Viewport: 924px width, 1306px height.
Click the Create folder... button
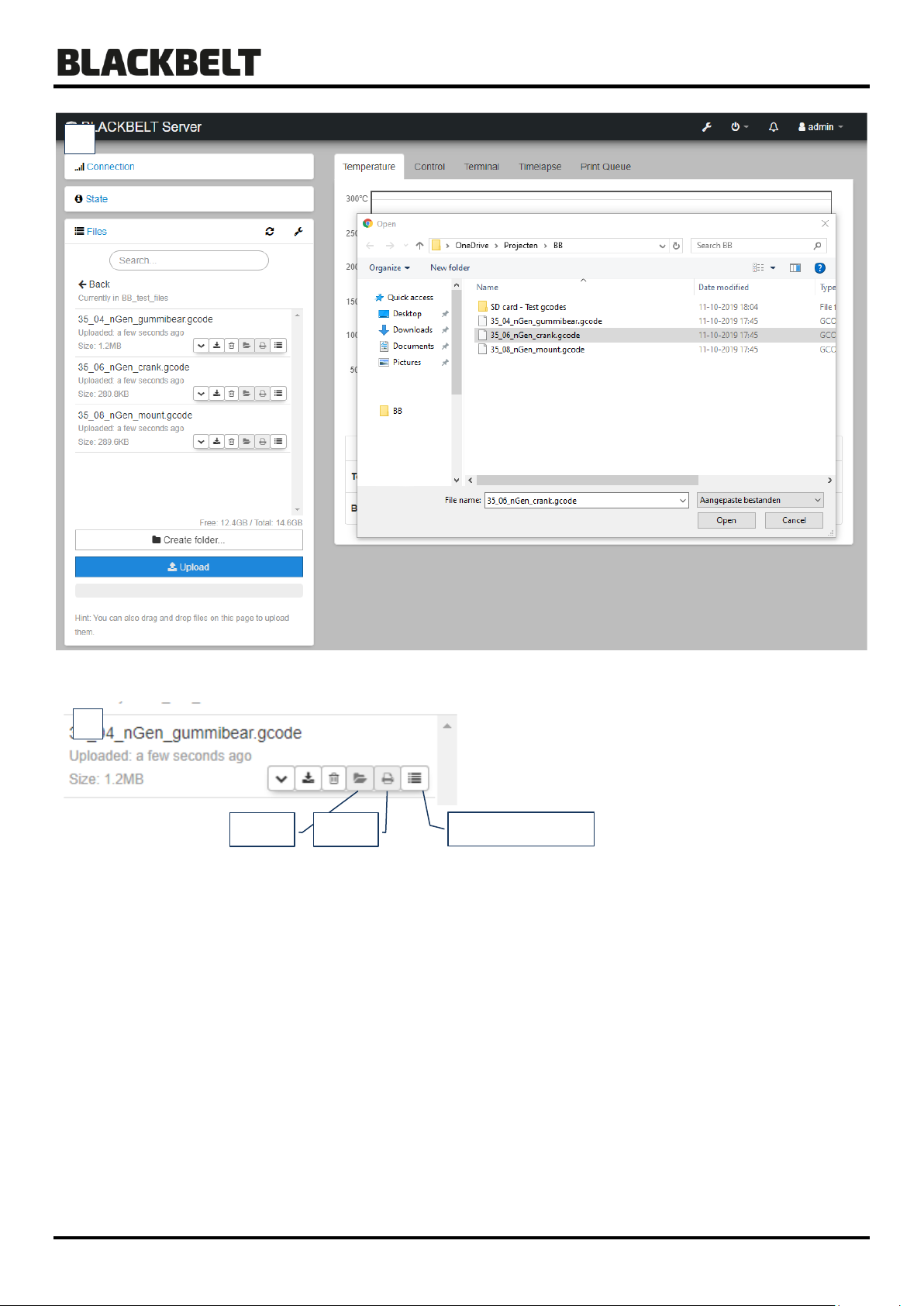click(x=189, y=540)
